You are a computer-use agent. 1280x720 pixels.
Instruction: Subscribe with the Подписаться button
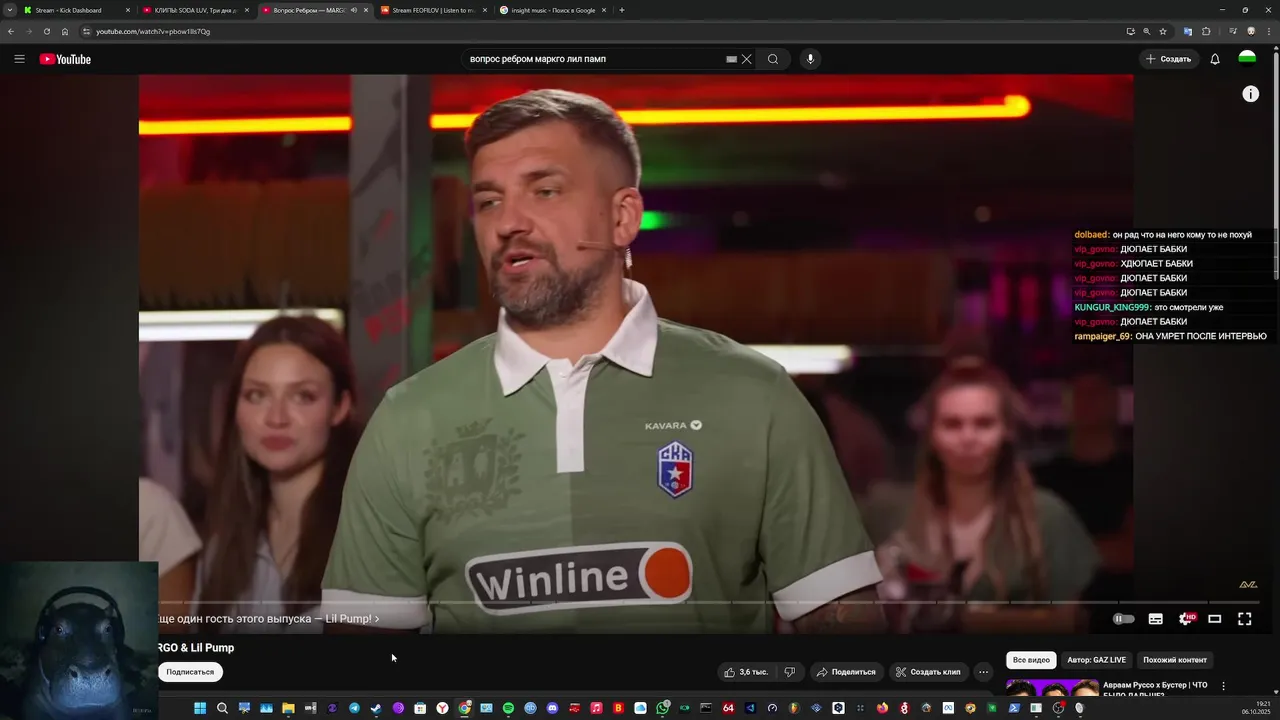(x=190, y=672)
